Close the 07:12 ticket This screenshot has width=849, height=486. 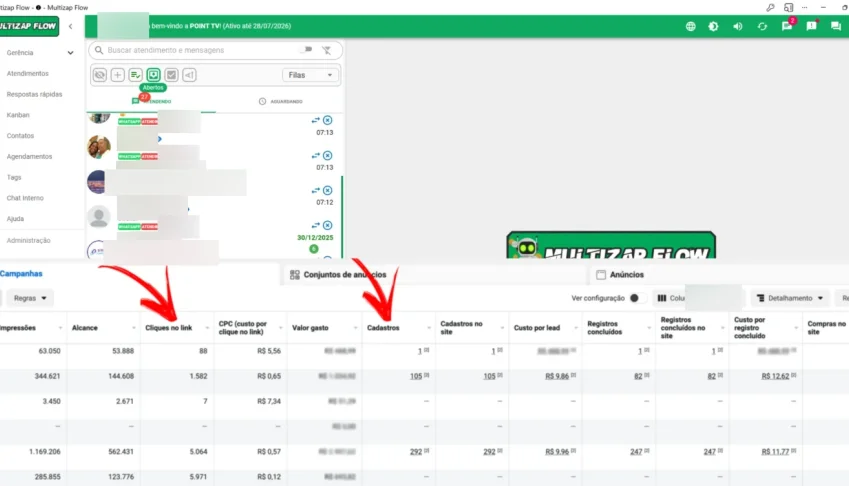pyautogui.click(x=328, y=191)
